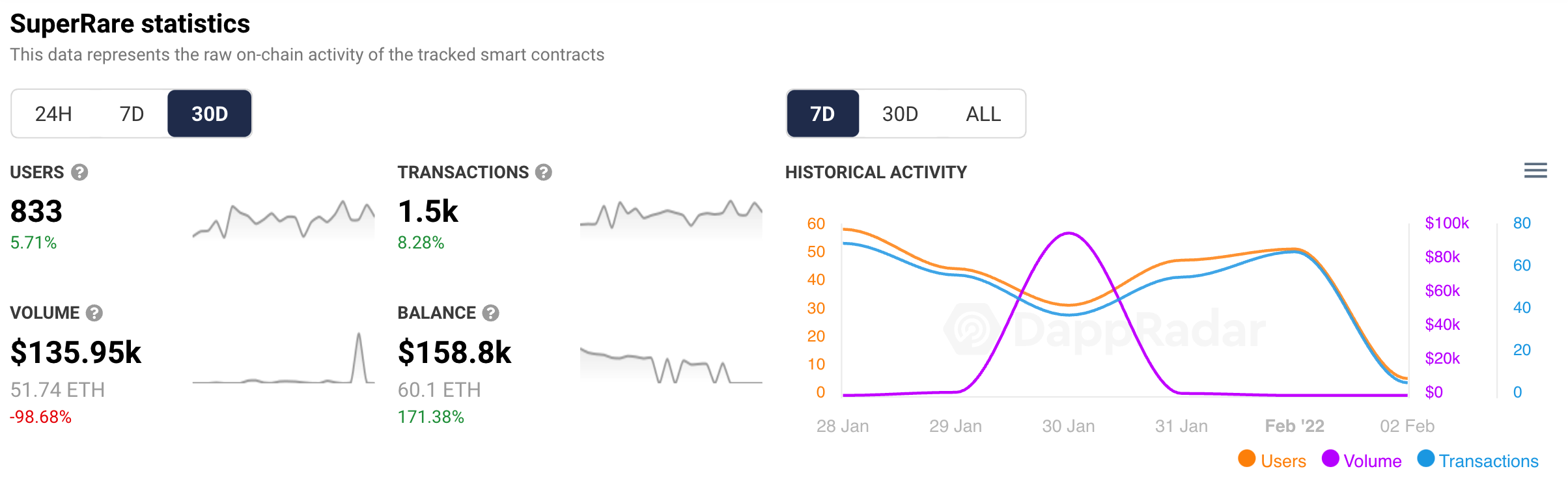Viewport: 1568px width, 497px height.
Task: Switch statistics period to 7D
Action: click(x=132, y=114)
